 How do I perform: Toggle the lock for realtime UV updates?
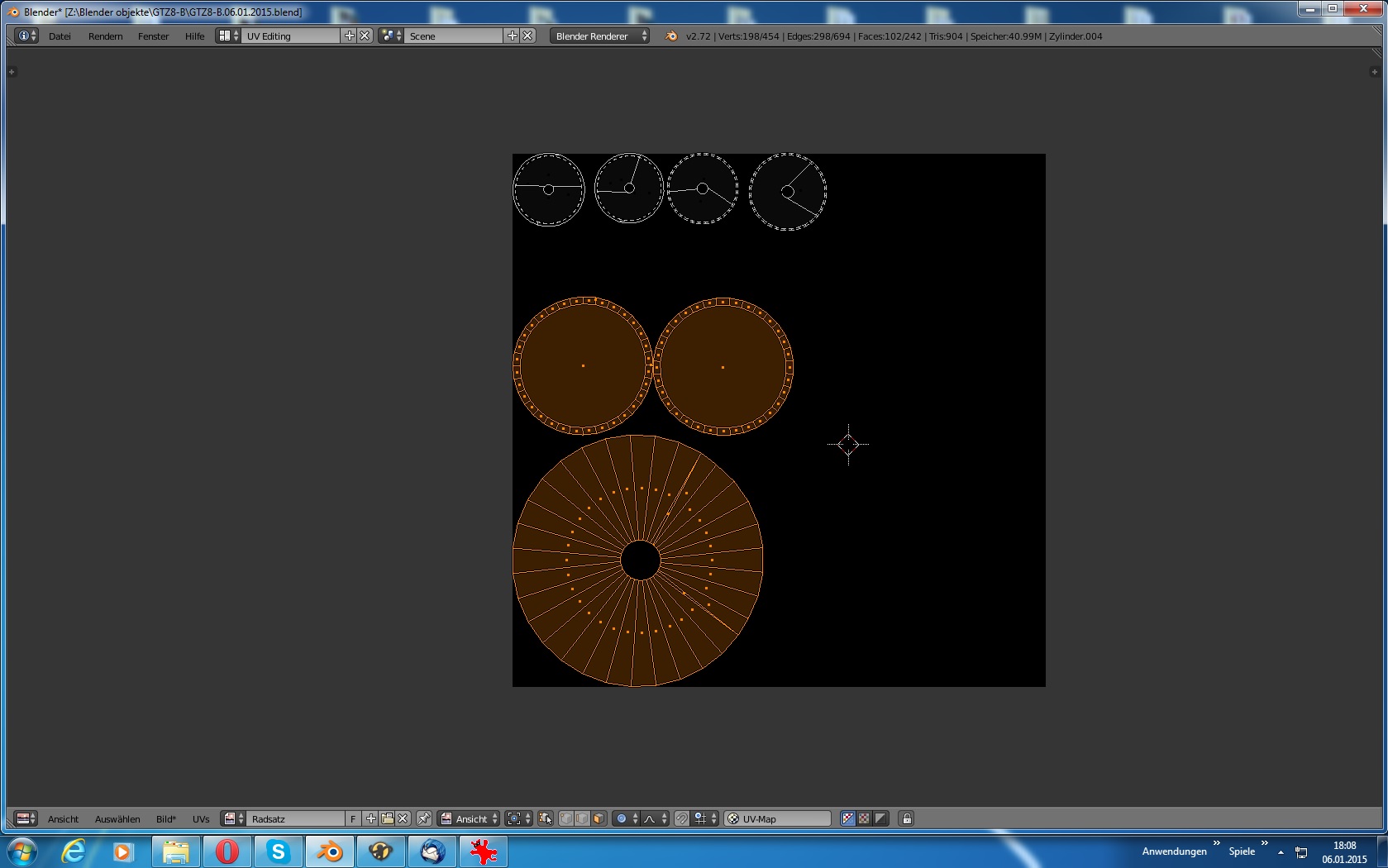pos(907,818)
